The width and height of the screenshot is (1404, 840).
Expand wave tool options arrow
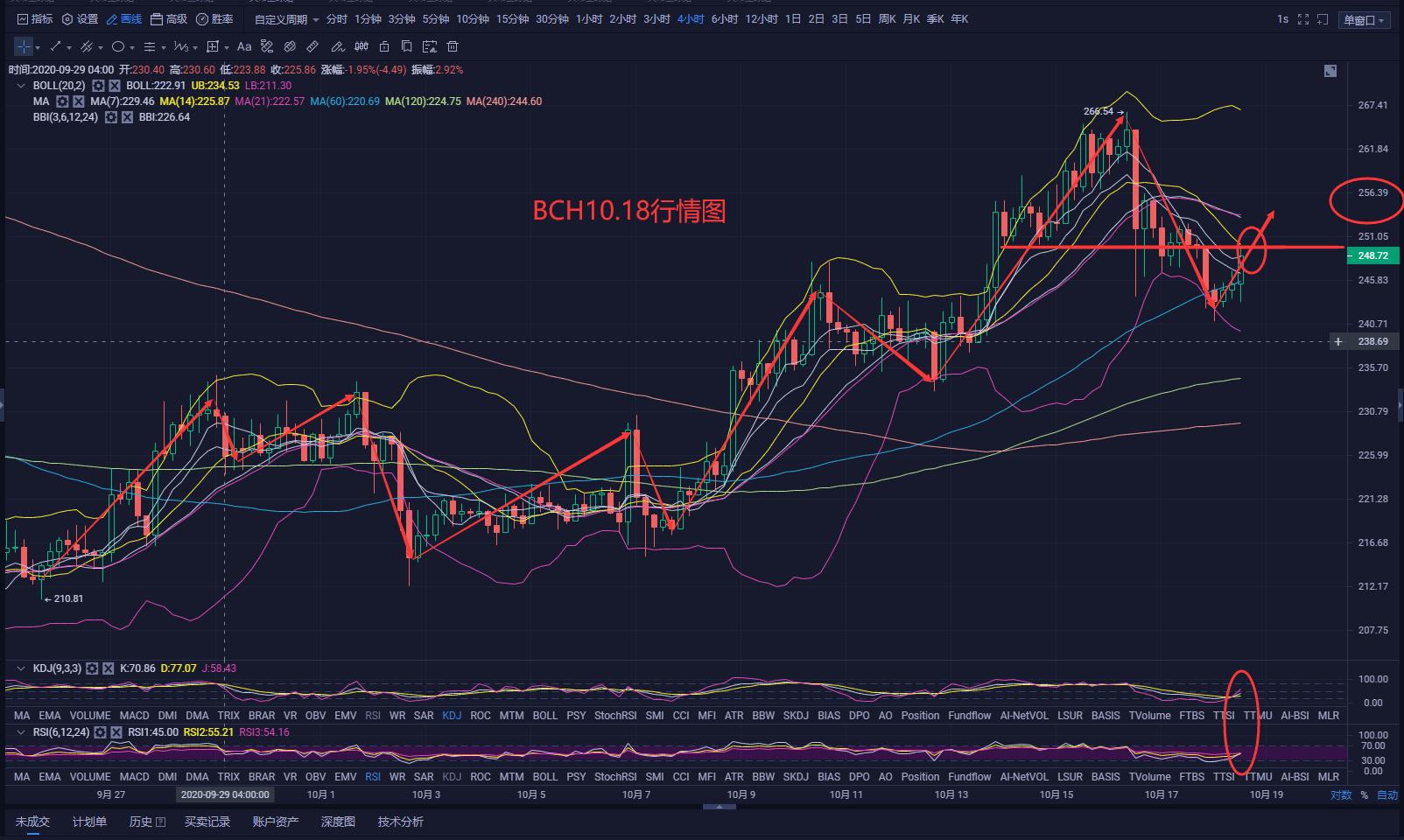point(194,47)
